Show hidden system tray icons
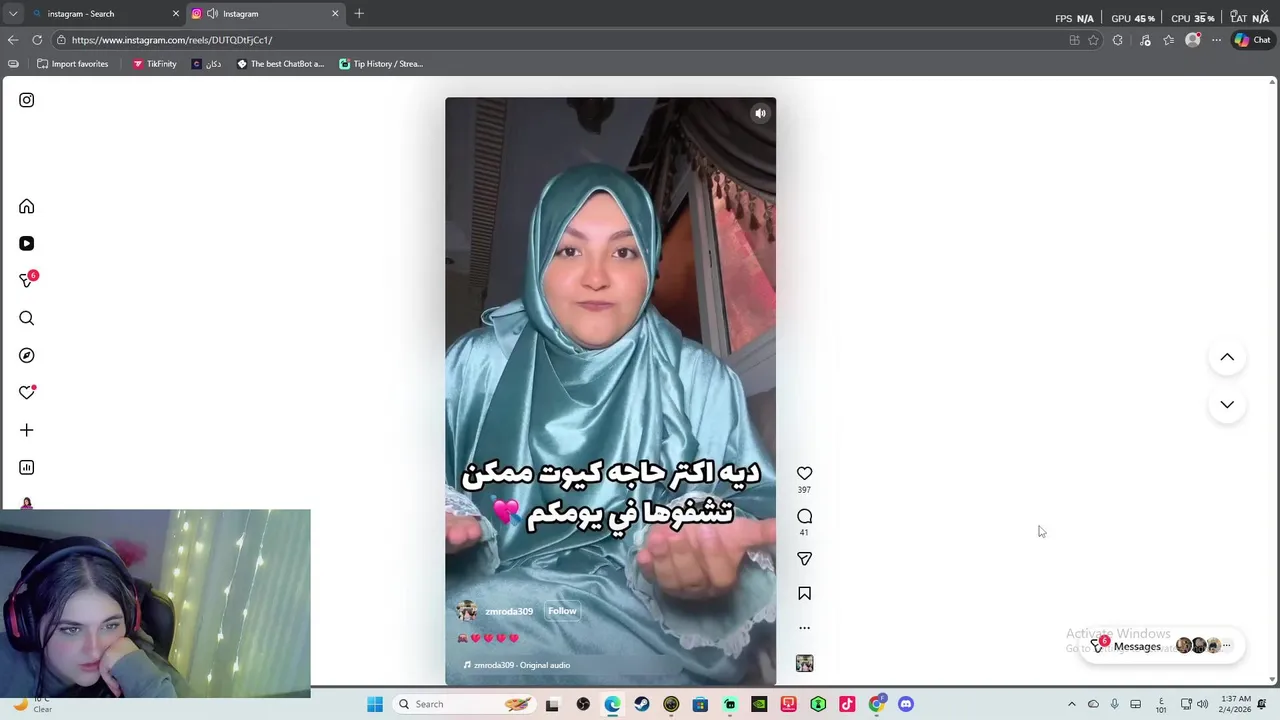Image resolution: width=1280 pixels, height=720 pixels. point(1072,704)
